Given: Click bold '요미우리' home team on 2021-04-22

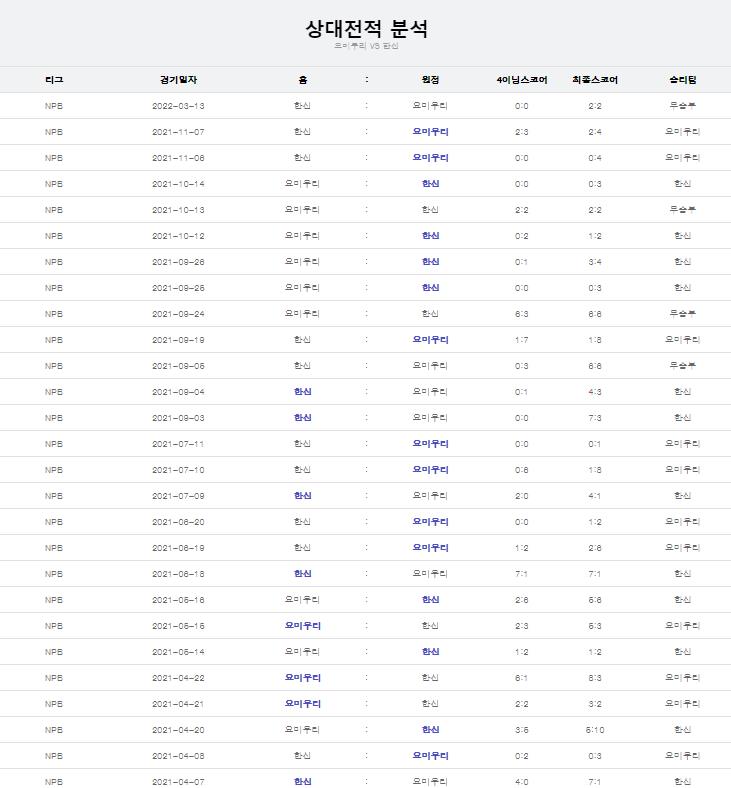Looking at the screenshot, I should 302,677.
